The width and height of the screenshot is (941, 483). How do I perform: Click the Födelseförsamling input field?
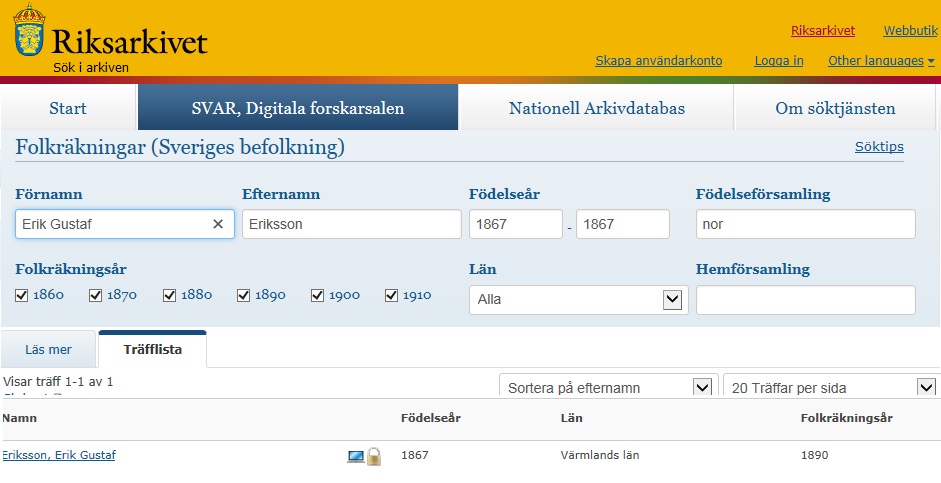click(x=805, y=224)
